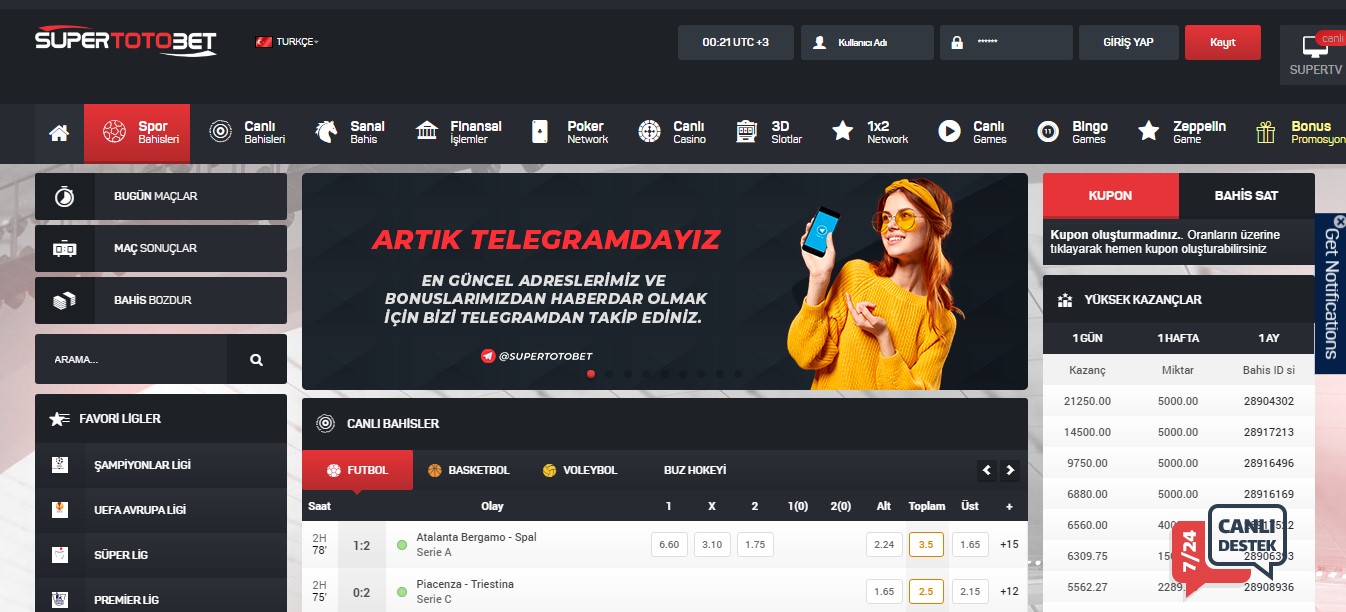Select odds 1.75 for Spal
This screenshot has width=1346, height=612.
(x=755, y=545)
